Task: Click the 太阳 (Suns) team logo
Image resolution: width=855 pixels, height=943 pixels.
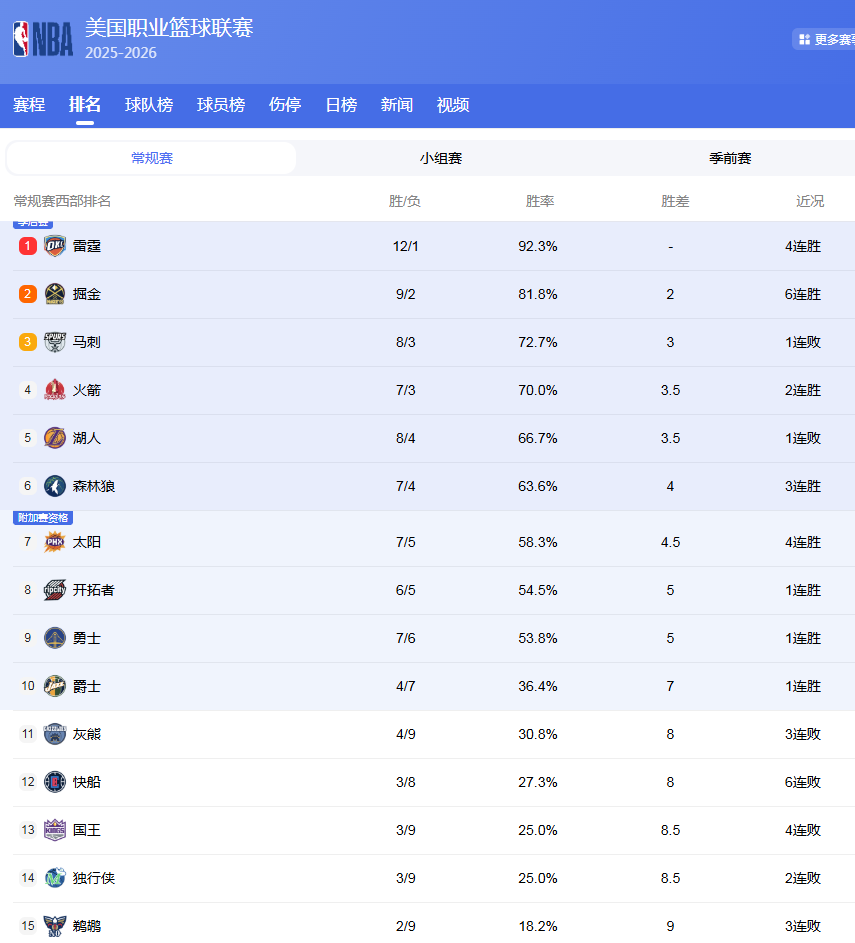Action: [x=55, y=542]
